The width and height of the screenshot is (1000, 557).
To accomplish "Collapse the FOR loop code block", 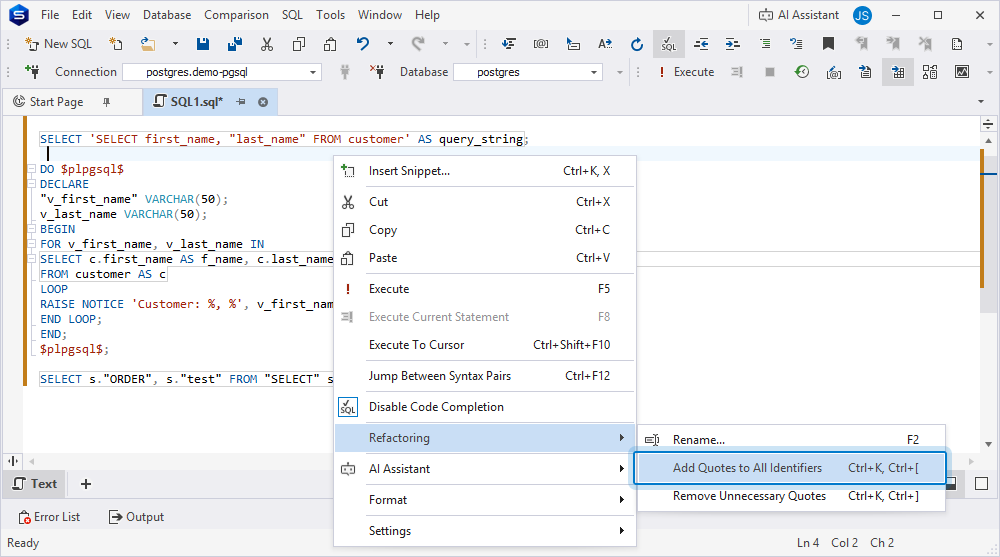I will tap(31, 244).
